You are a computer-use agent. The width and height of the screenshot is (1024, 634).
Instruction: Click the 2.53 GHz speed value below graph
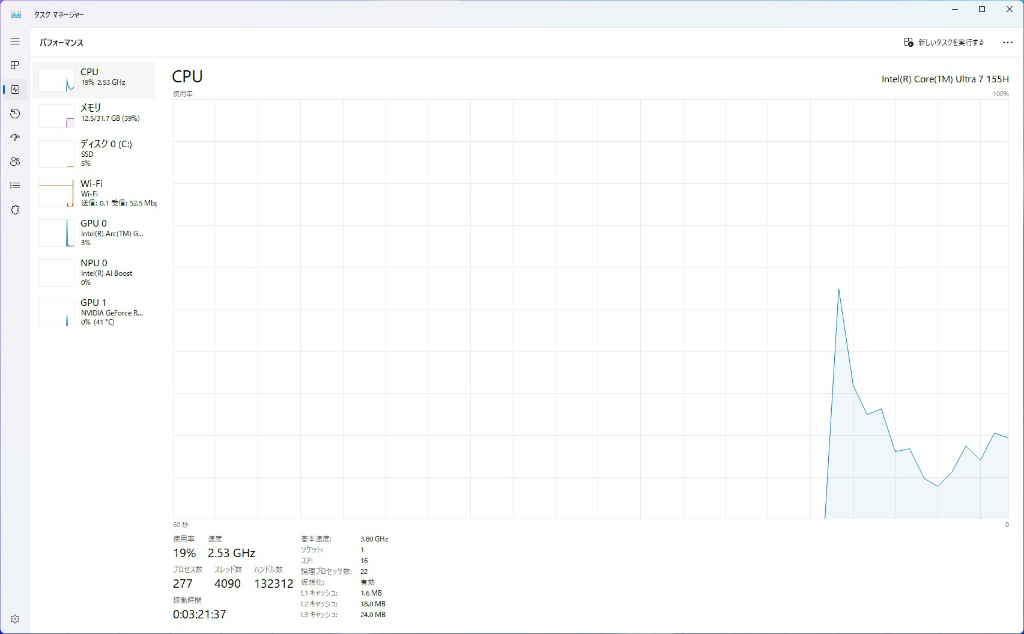pos(231,553)
